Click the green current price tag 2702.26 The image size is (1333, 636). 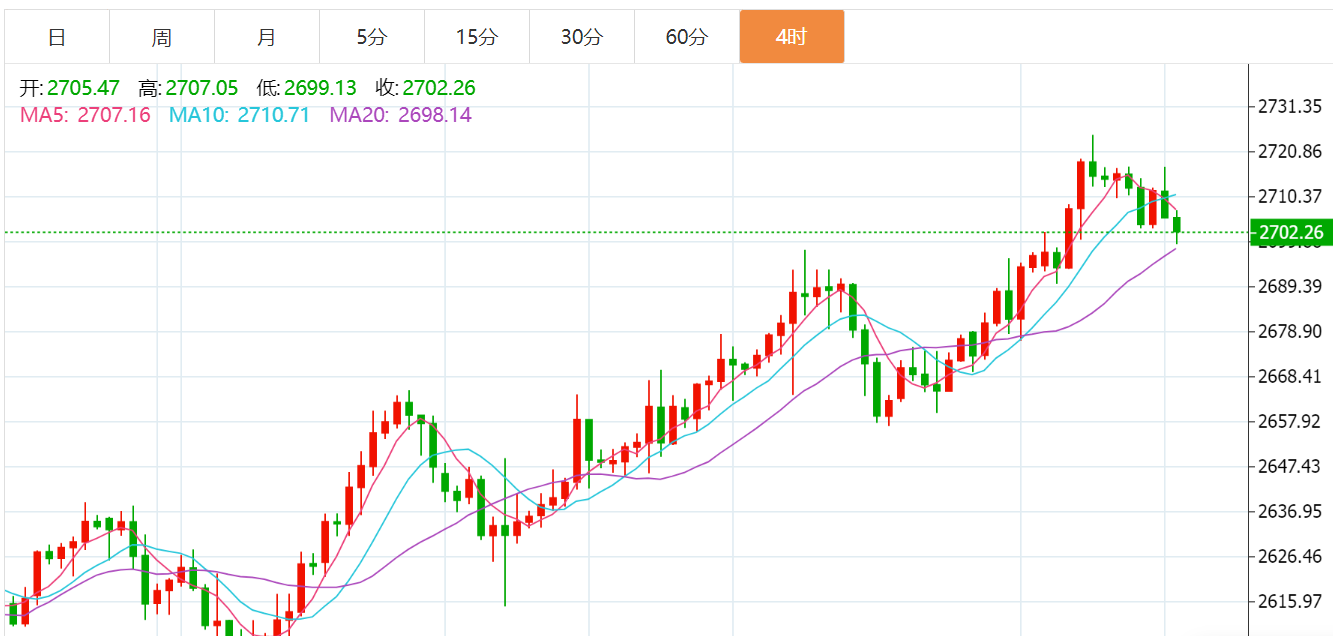[x=1290, y=233]
